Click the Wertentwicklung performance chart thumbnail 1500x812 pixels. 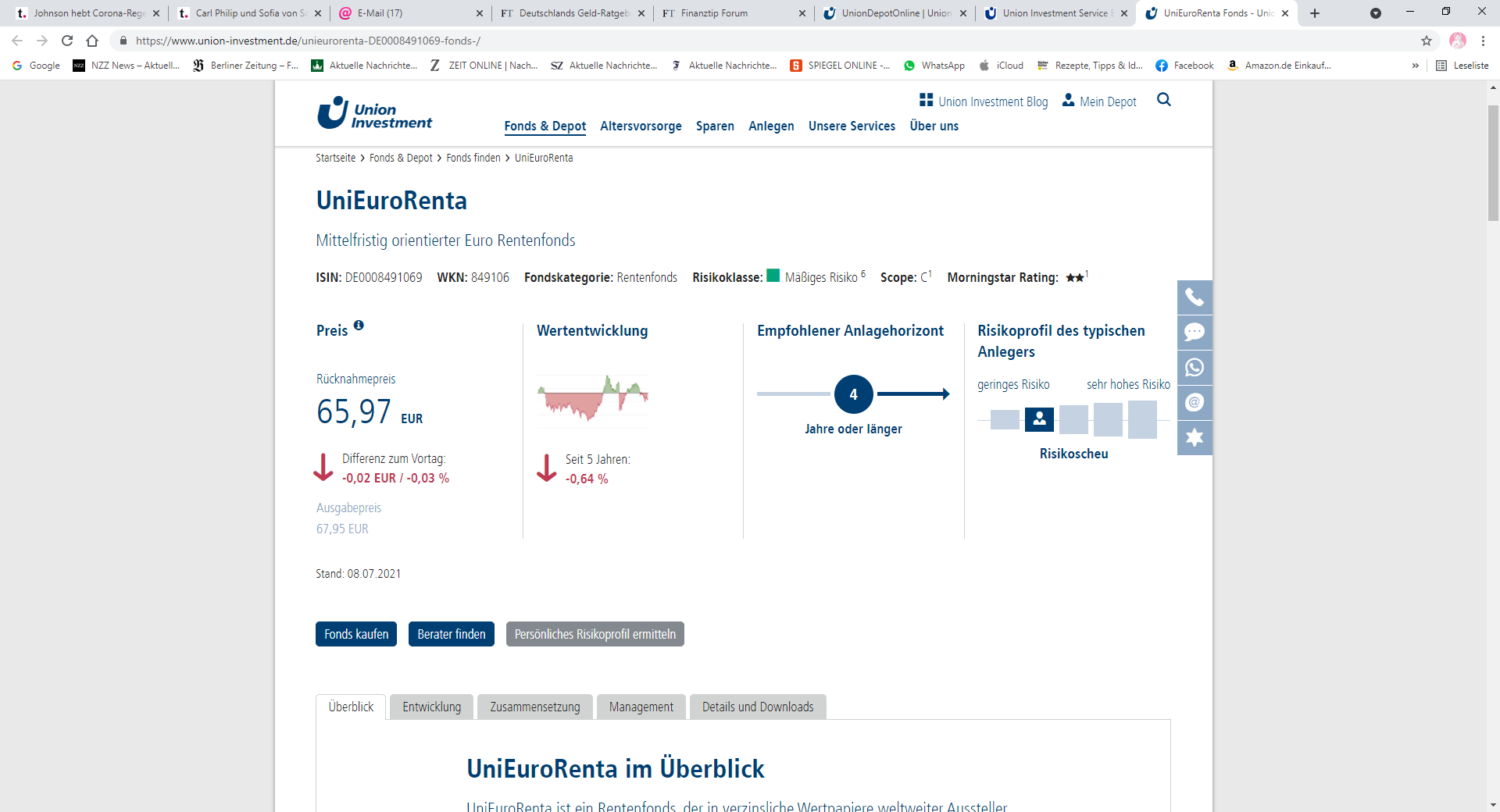click(593, 398)
